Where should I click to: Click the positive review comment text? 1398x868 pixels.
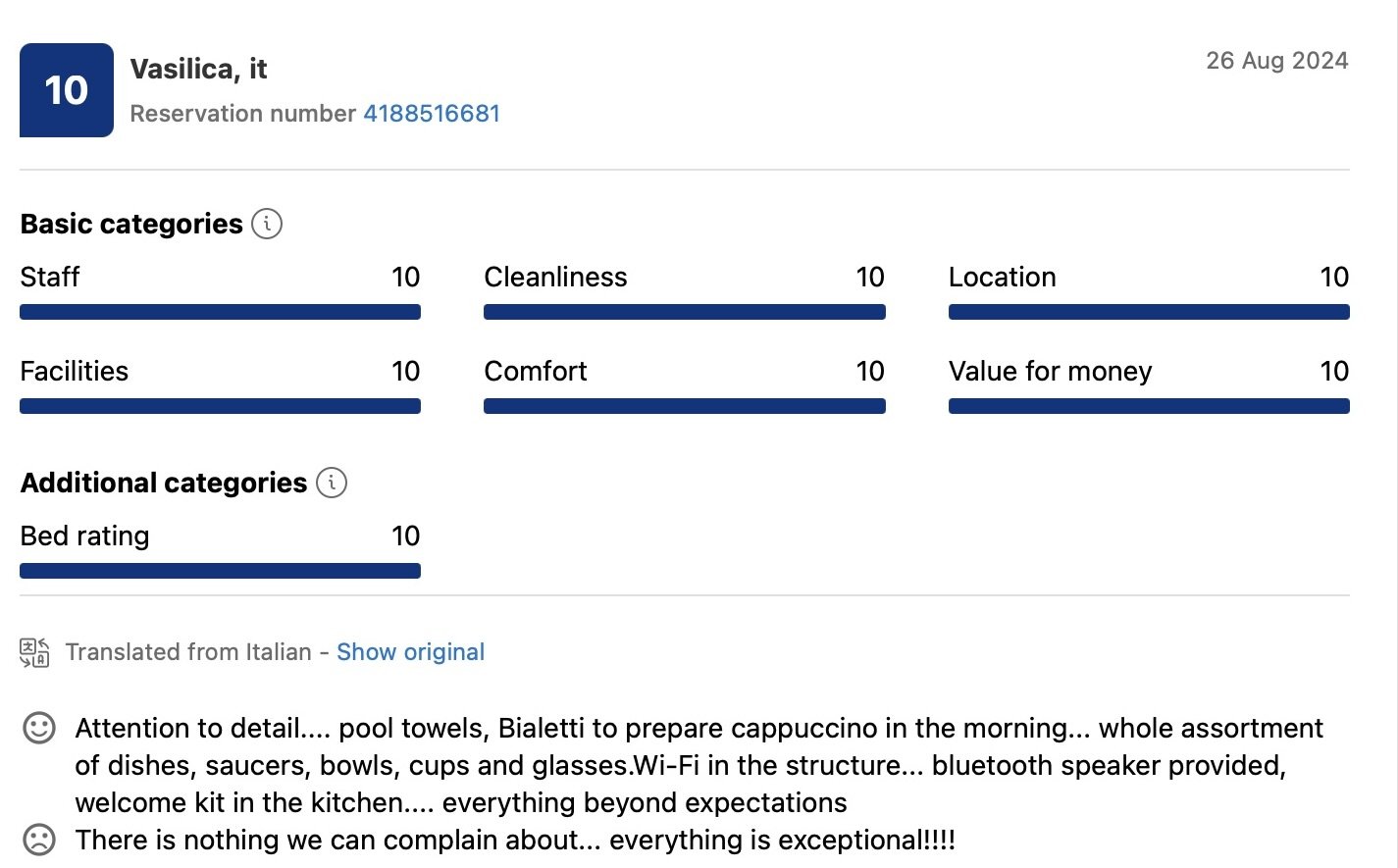tap(699, 765)
